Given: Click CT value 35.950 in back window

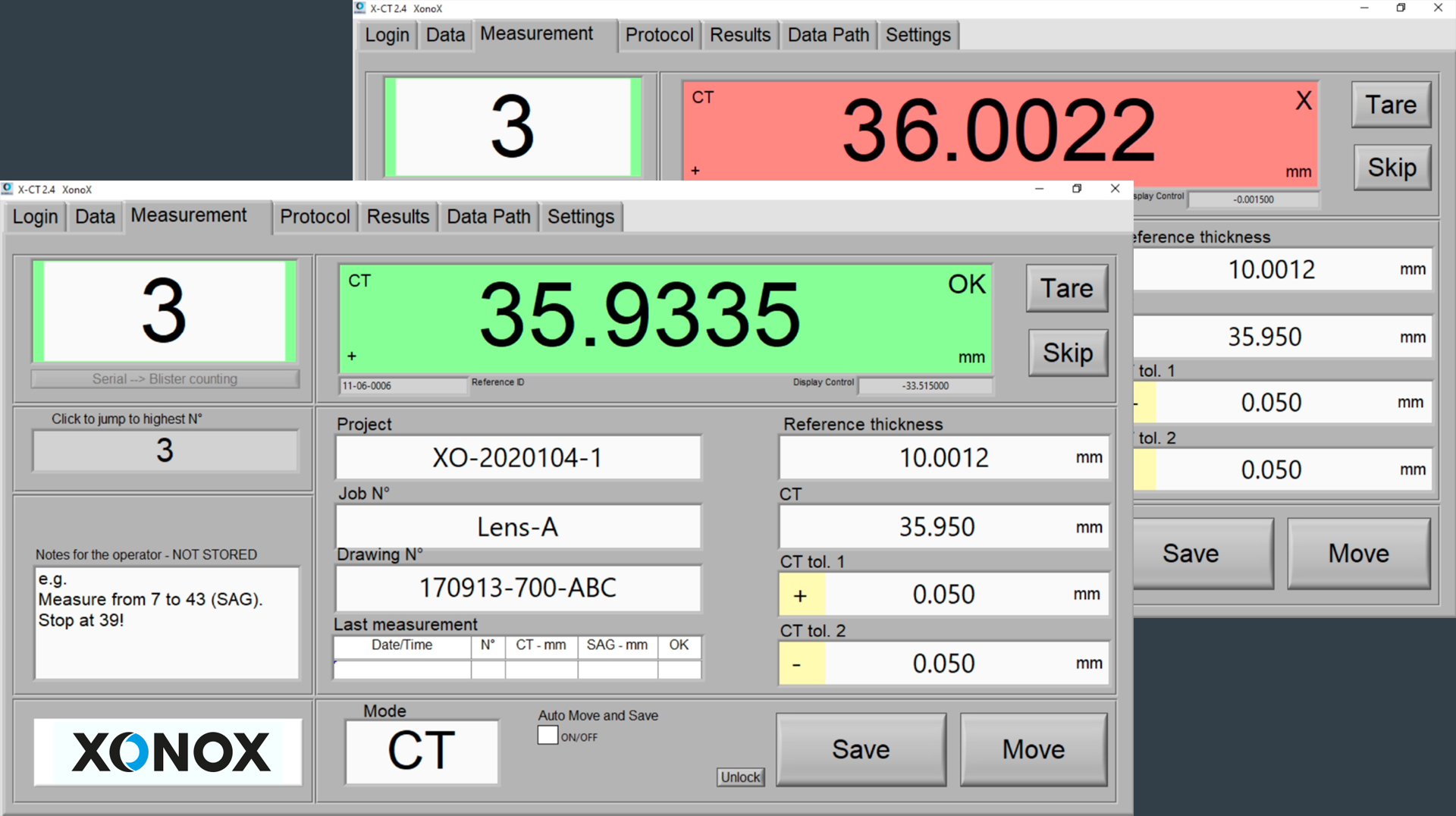Looking at the screenshot, I should tap(1282, 337).
